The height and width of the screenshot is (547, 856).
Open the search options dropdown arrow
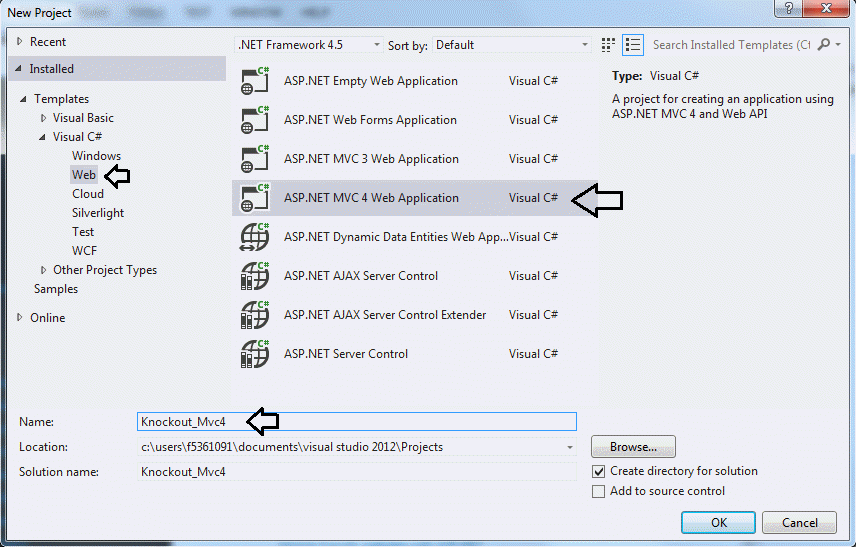click(x=838, y=45)
